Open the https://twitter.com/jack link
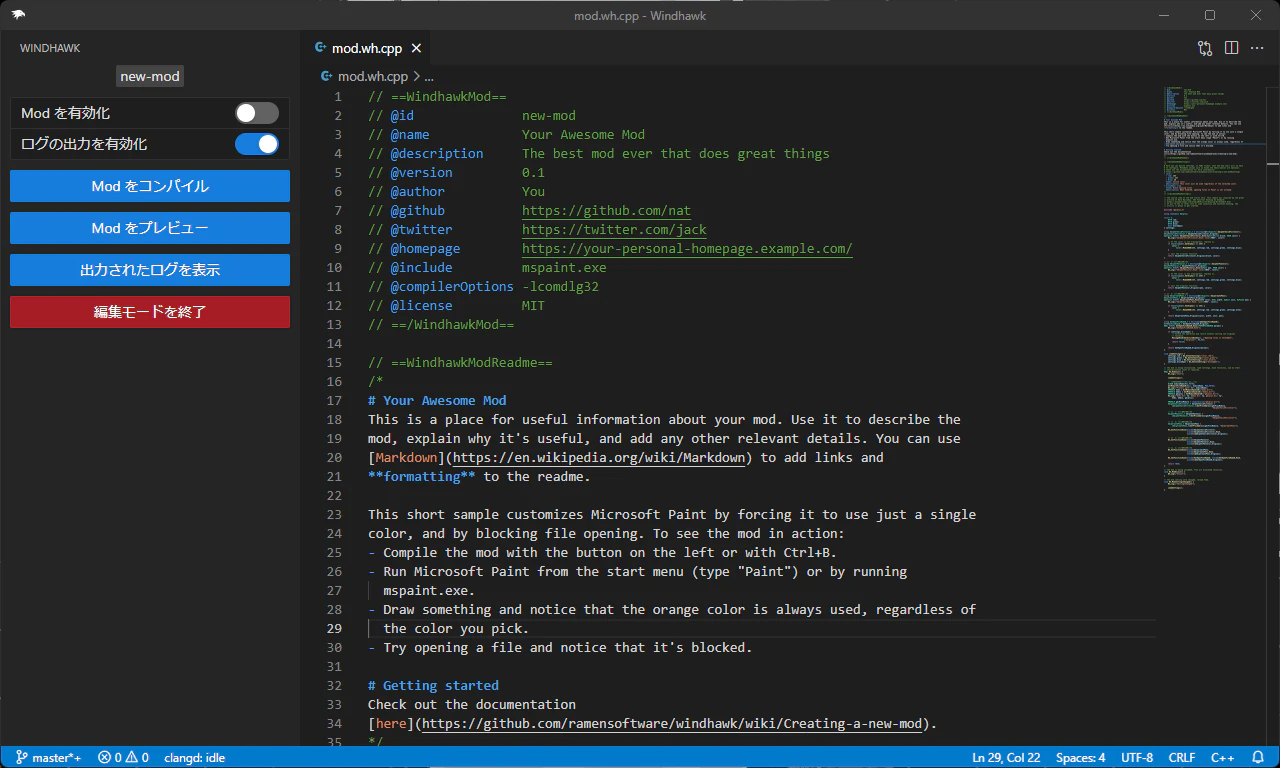 point(614,230)
